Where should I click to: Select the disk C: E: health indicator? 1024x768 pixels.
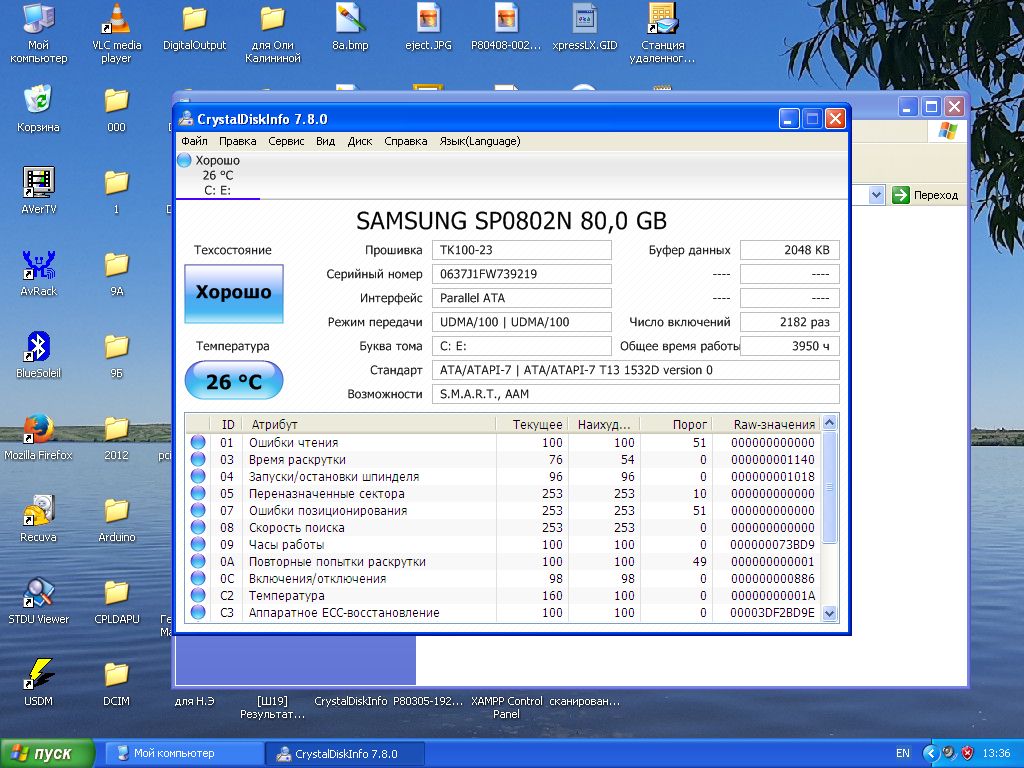pos(217,175)
